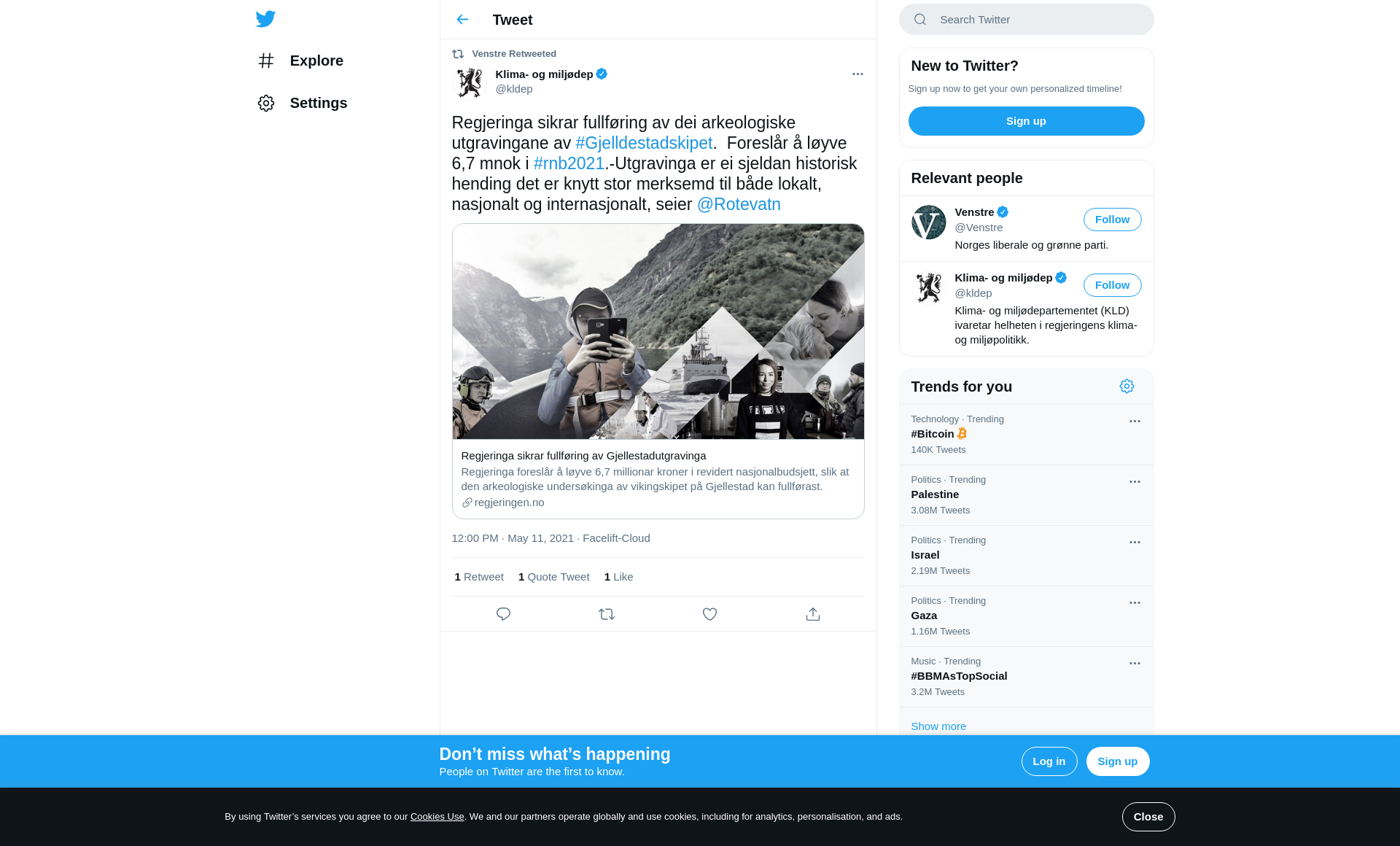Click the retweet icon beside Venstre Retweeted
1400x846 pixels.
click(x=458, y=54)
